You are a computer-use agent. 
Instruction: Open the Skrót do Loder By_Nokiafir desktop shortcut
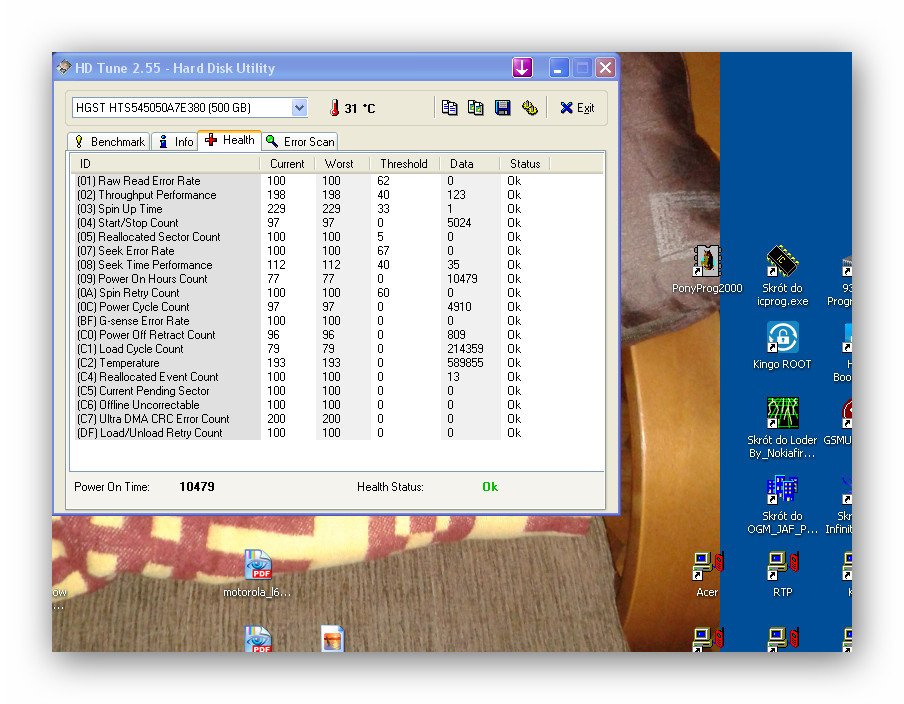pos(782,428)
